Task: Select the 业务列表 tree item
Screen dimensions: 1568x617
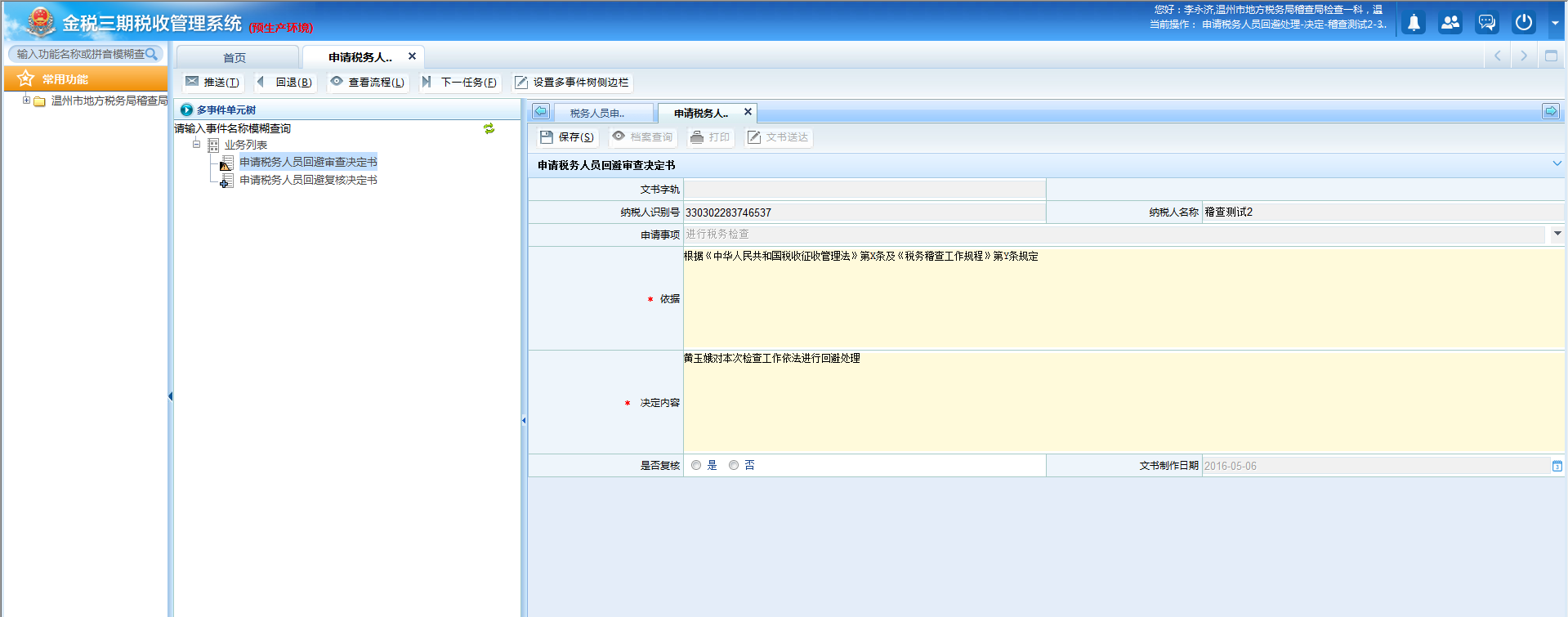Action: pyautogui.click(x=246, y=145)
